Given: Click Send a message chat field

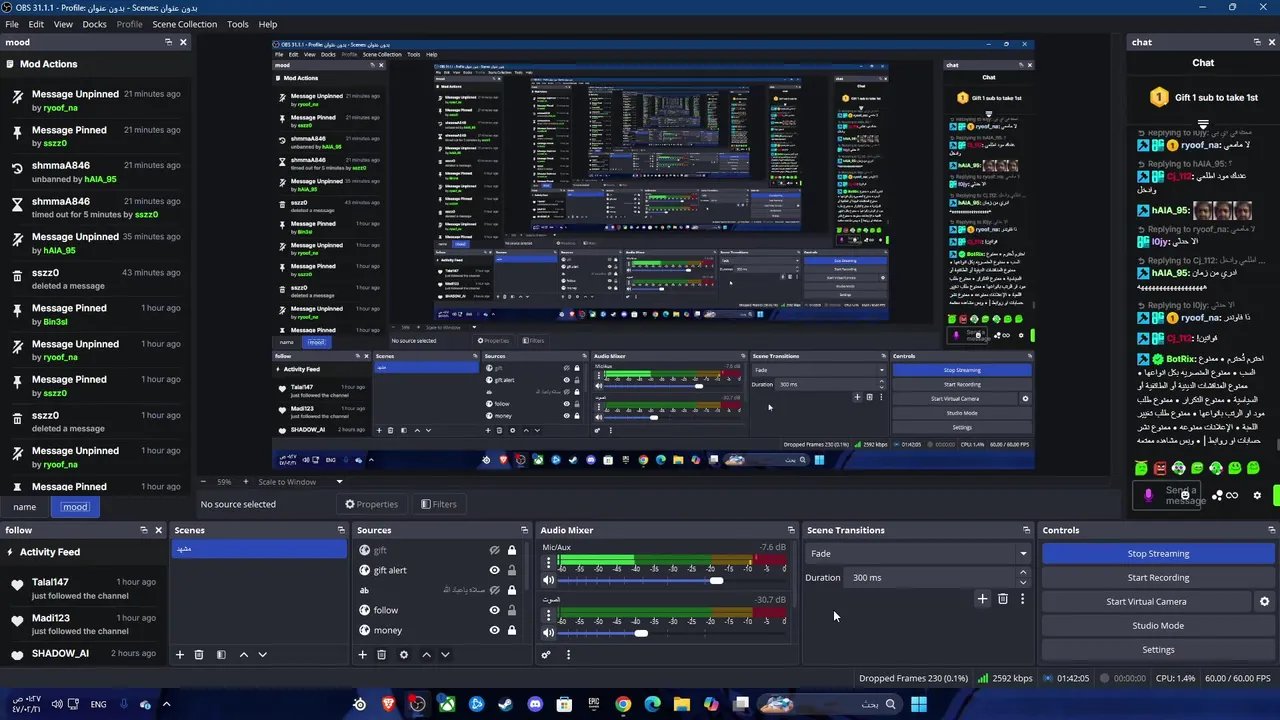Looking at the screenshot, I should pyautogui.click(x=1166, y=495).
